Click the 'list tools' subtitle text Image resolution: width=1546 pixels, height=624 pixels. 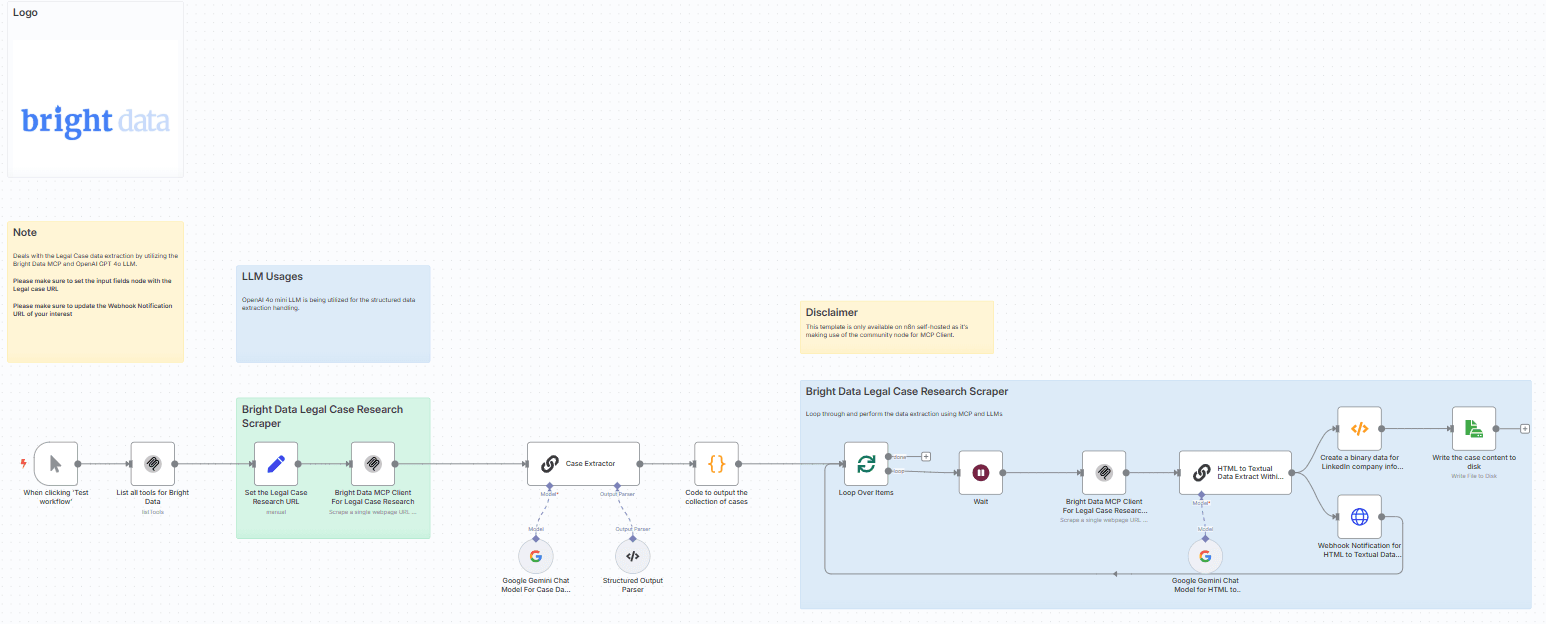(x=153, y=512)
